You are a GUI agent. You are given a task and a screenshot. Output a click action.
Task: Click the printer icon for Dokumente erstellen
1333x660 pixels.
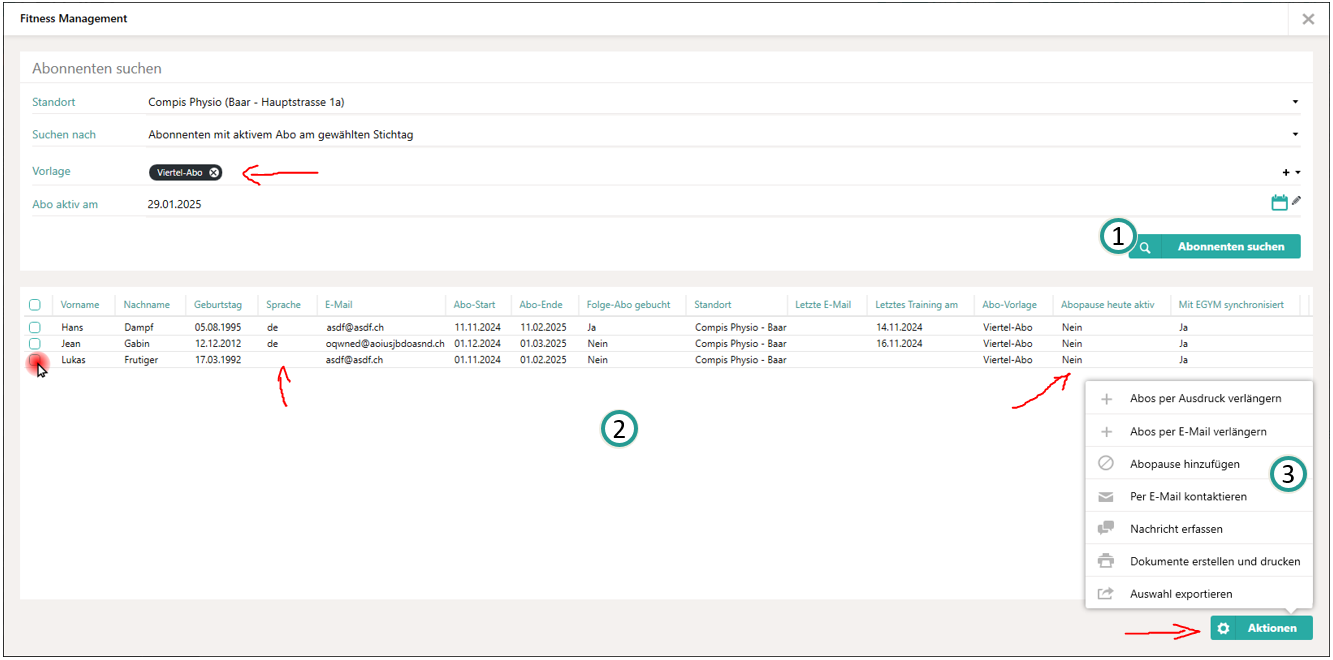coord(1106,561)
